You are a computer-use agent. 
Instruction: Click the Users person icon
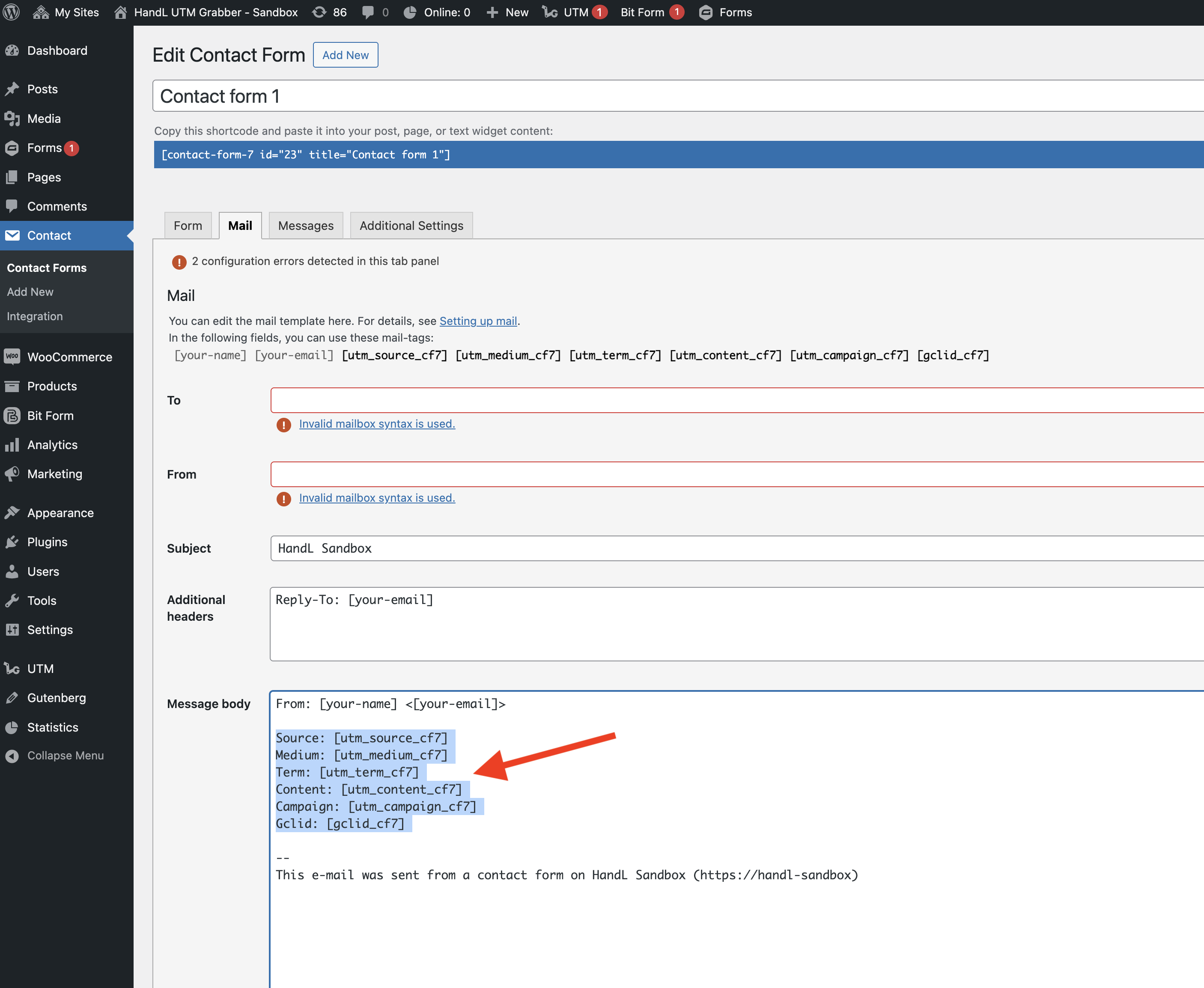12,571
